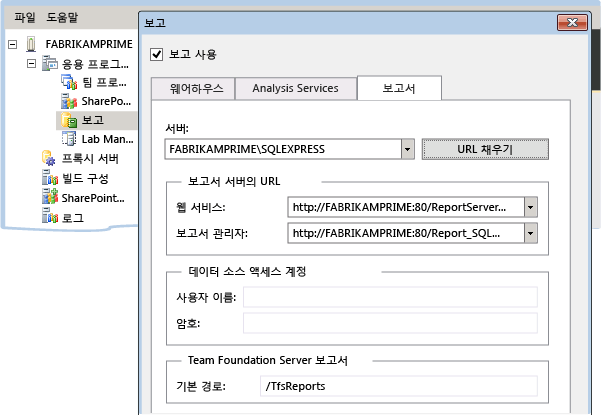Collapse the 응용 프로그램 tree node
This screenshot has height=415, width=601.
[31, 63]
